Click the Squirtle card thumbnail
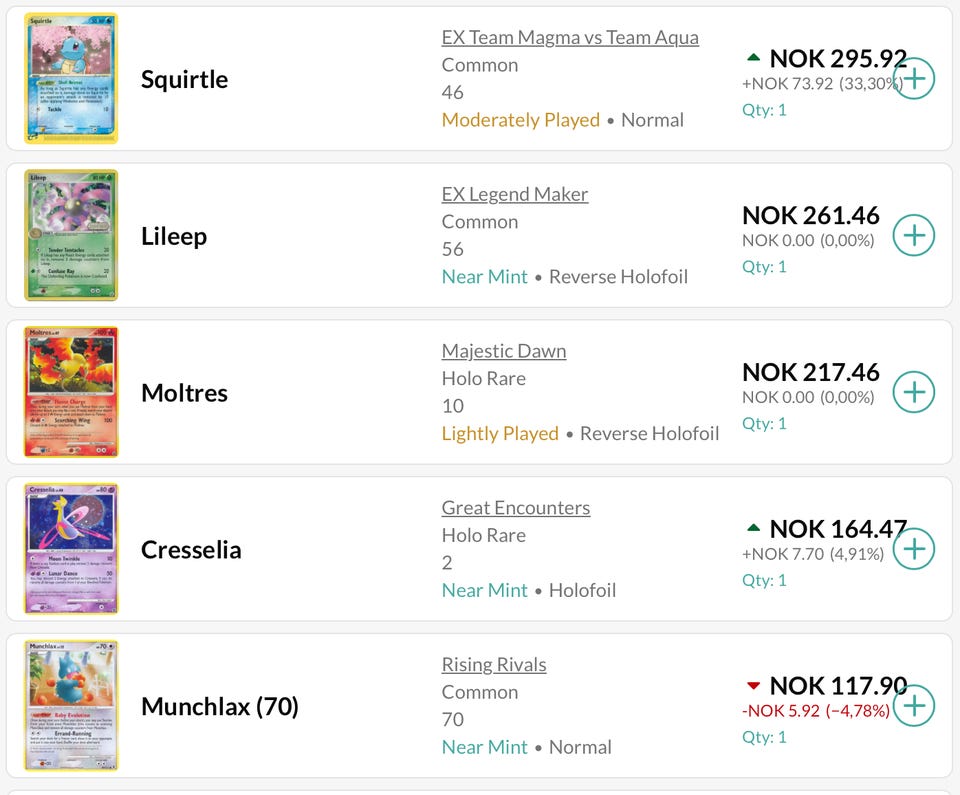The width and height of the screenshot is (960, 795). point(71,78)
